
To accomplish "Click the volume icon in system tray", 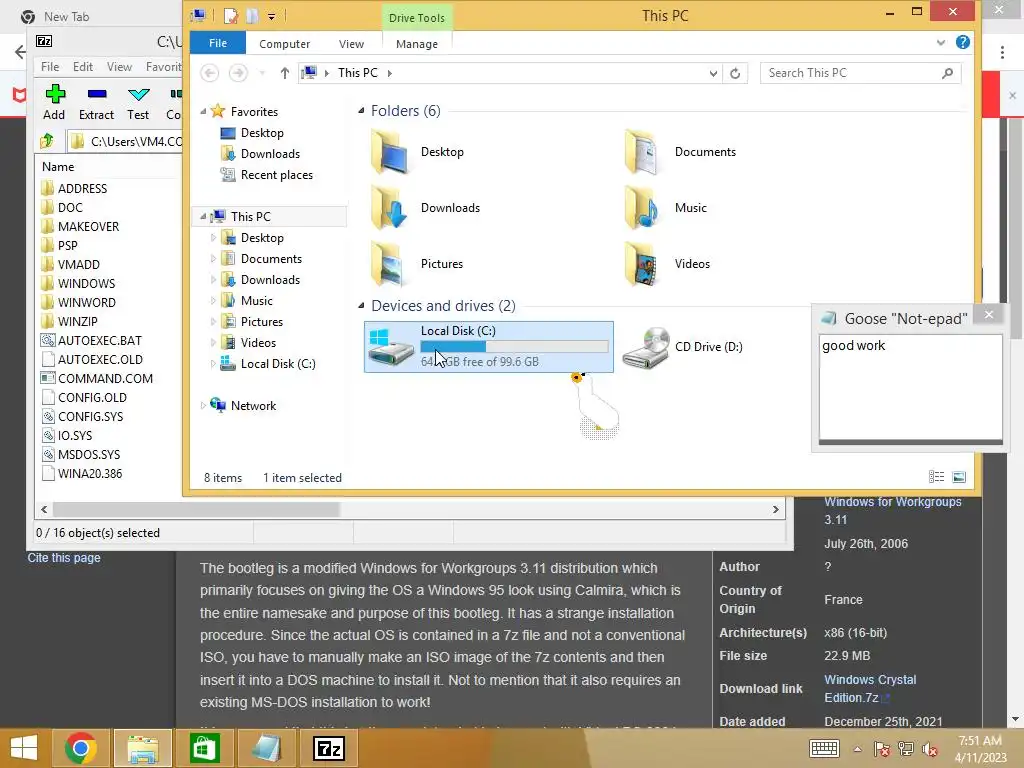I will pos(929,749).
